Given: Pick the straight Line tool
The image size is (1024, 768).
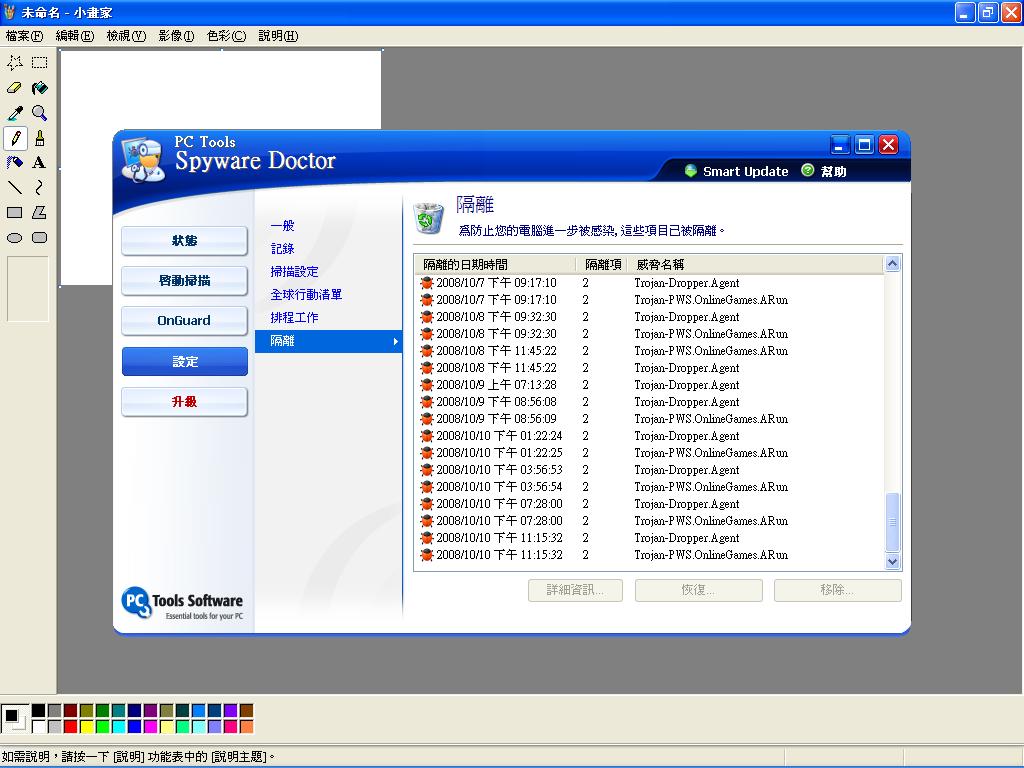Looking at the screenshot, I should pos(15,188).
